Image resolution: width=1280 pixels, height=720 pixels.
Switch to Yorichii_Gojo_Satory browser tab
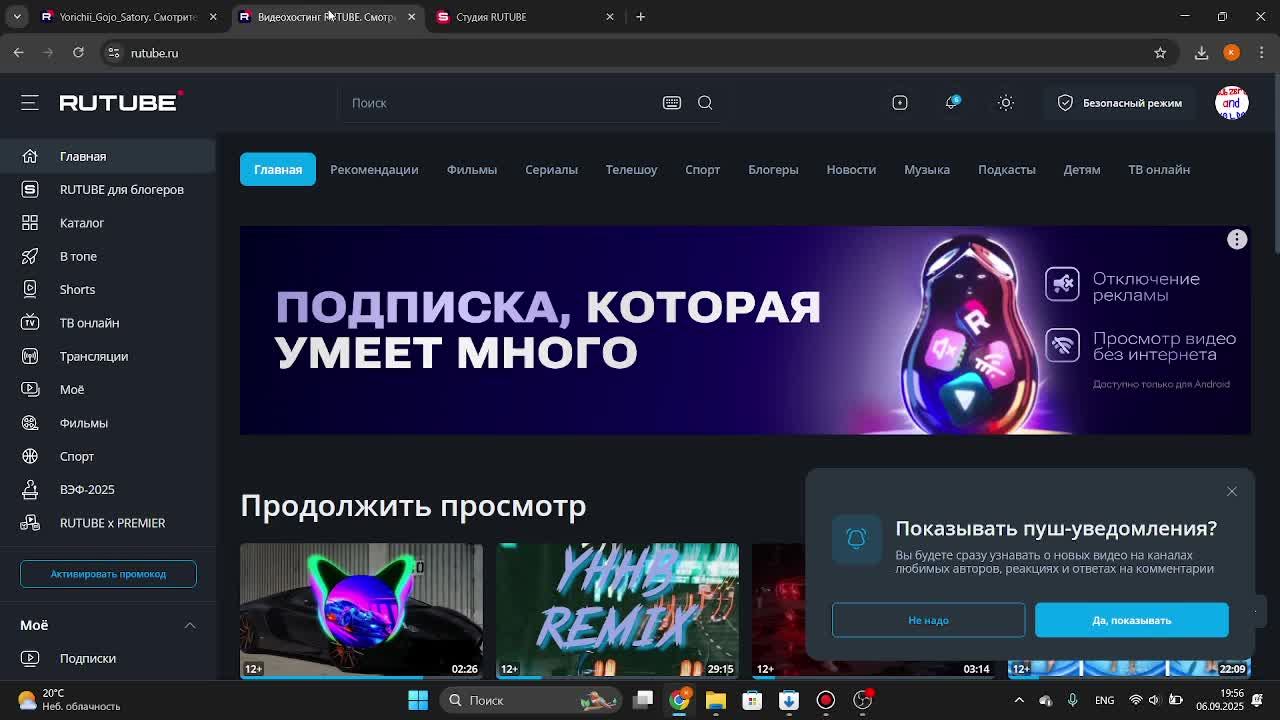(x=127, y=17)
